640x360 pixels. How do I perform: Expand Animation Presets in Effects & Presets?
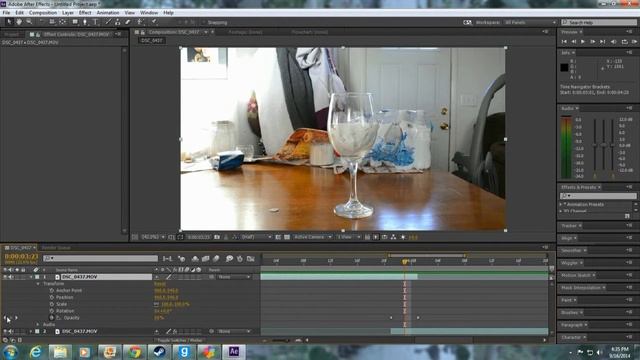pyautogui.click(x=562, y=204)
